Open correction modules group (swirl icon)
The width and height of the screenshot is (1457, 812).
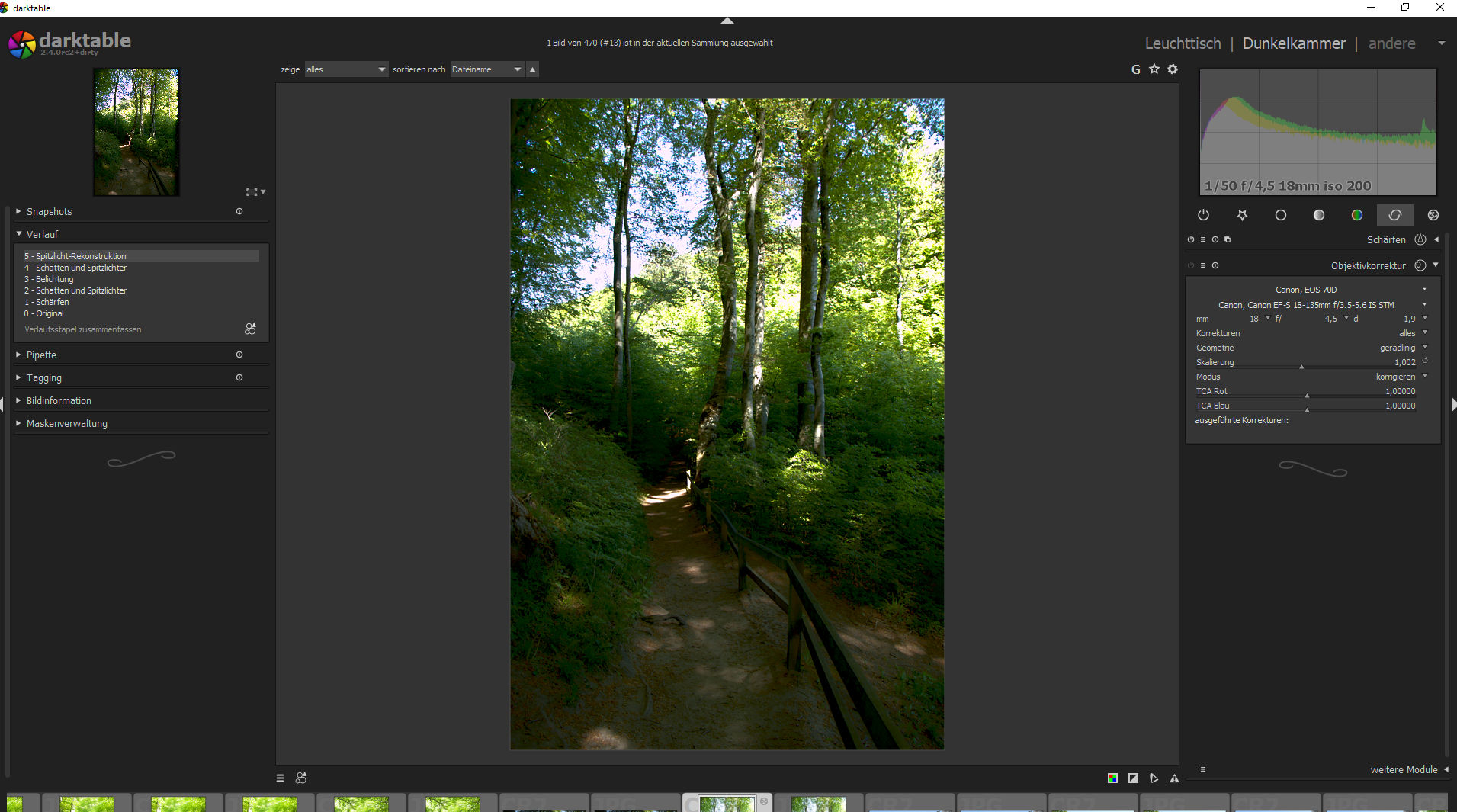point(1394,215)
